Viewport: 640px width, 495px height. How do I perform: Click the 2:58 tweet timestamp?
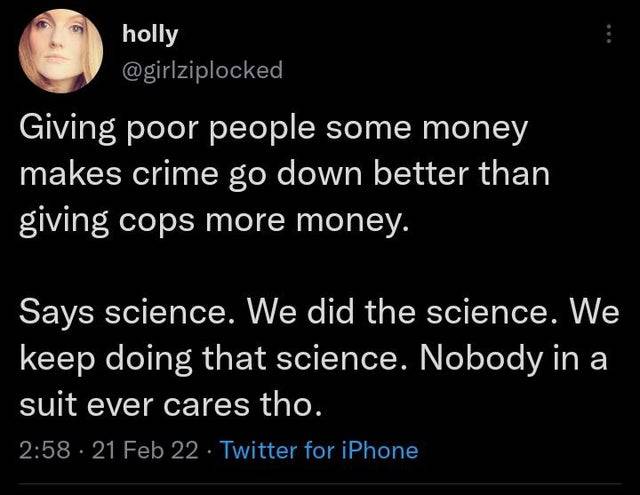[42, 450]
